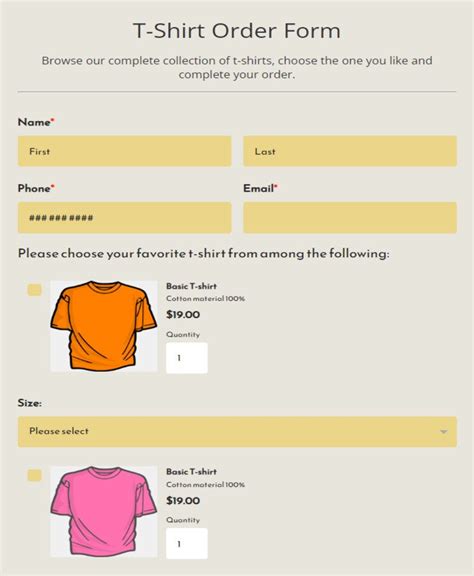This screenshot has height=576, width=474.
Task: Click the Phone field label
Action: click(x=36, y=188)
